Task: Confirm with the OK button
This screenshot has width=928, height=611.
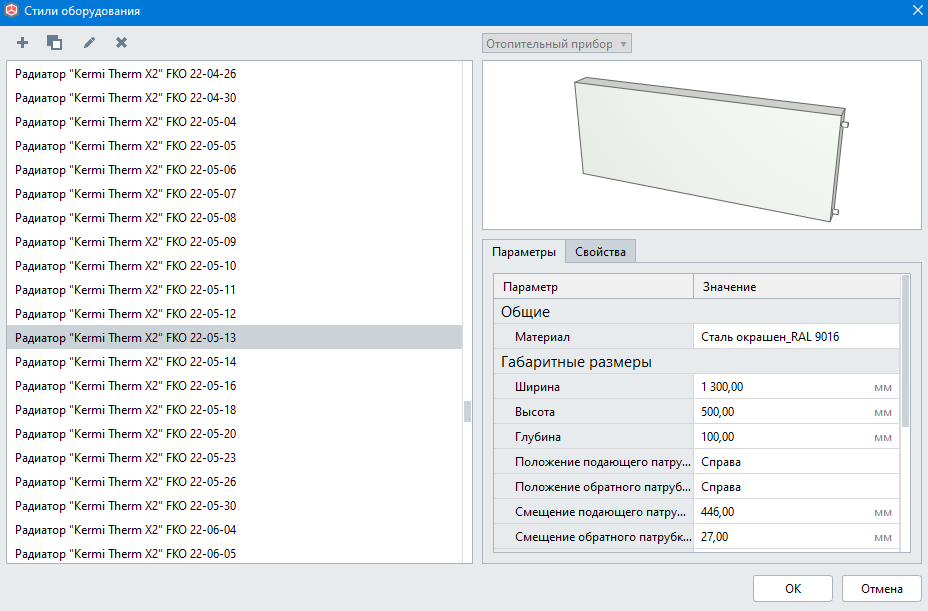Action: pyautogui.click(x=792, y=589)
